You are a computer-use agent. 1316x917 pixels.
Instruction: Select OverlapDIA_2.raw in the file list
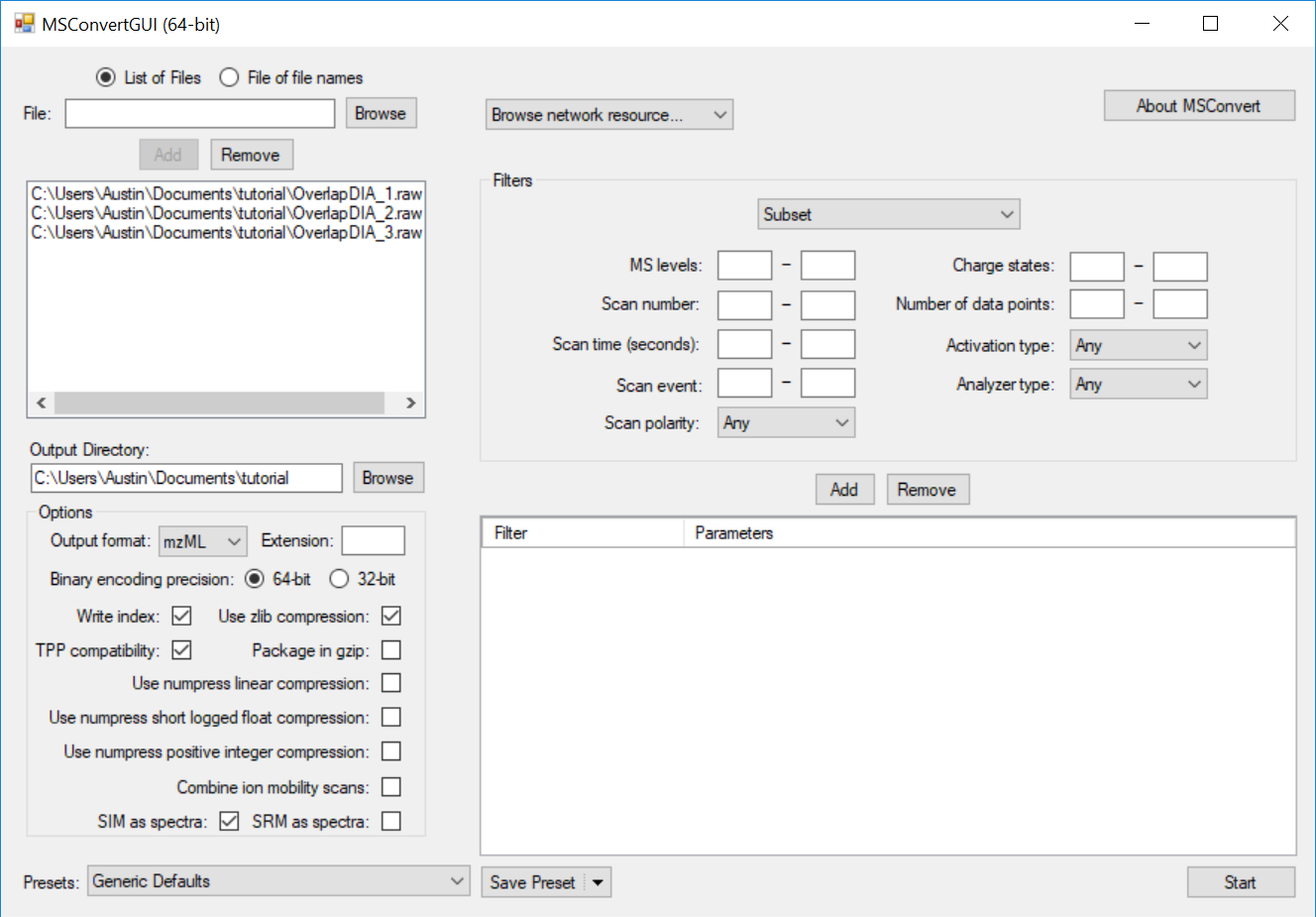tap(226, 213)
